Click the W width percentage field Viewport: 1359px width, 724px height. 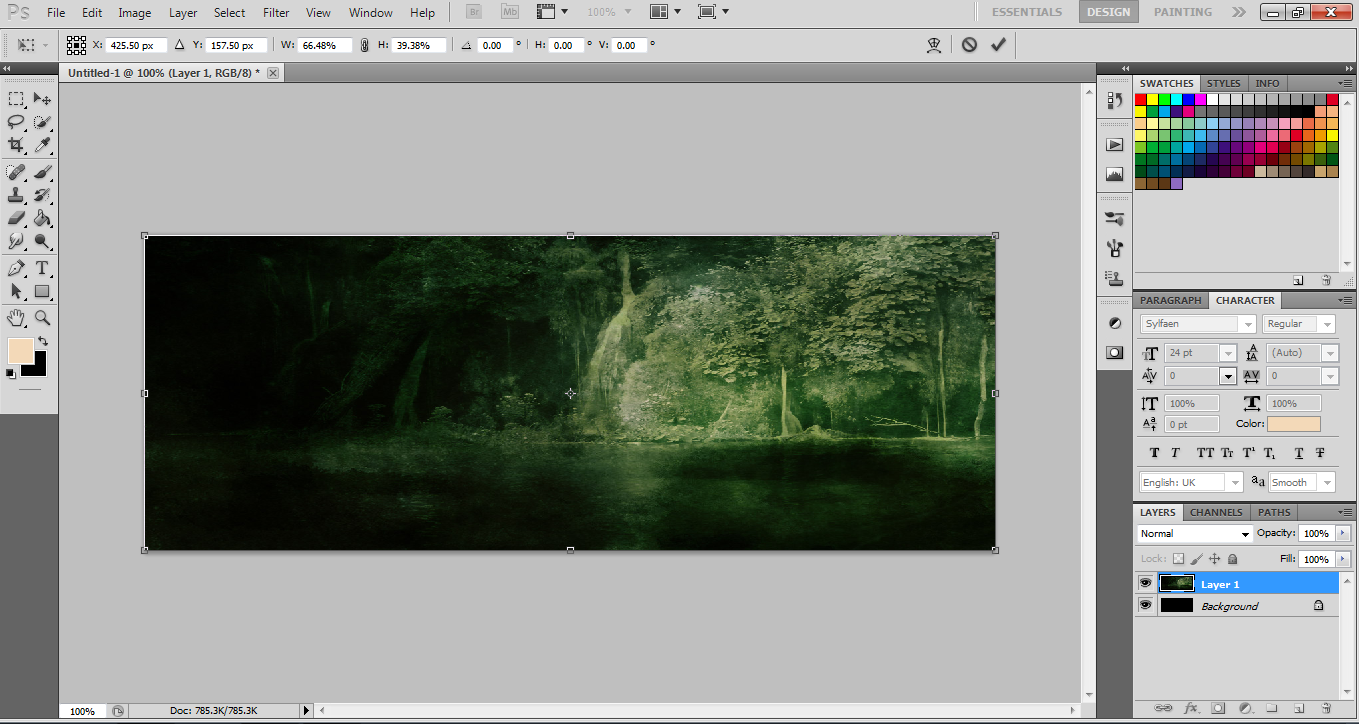325,46
